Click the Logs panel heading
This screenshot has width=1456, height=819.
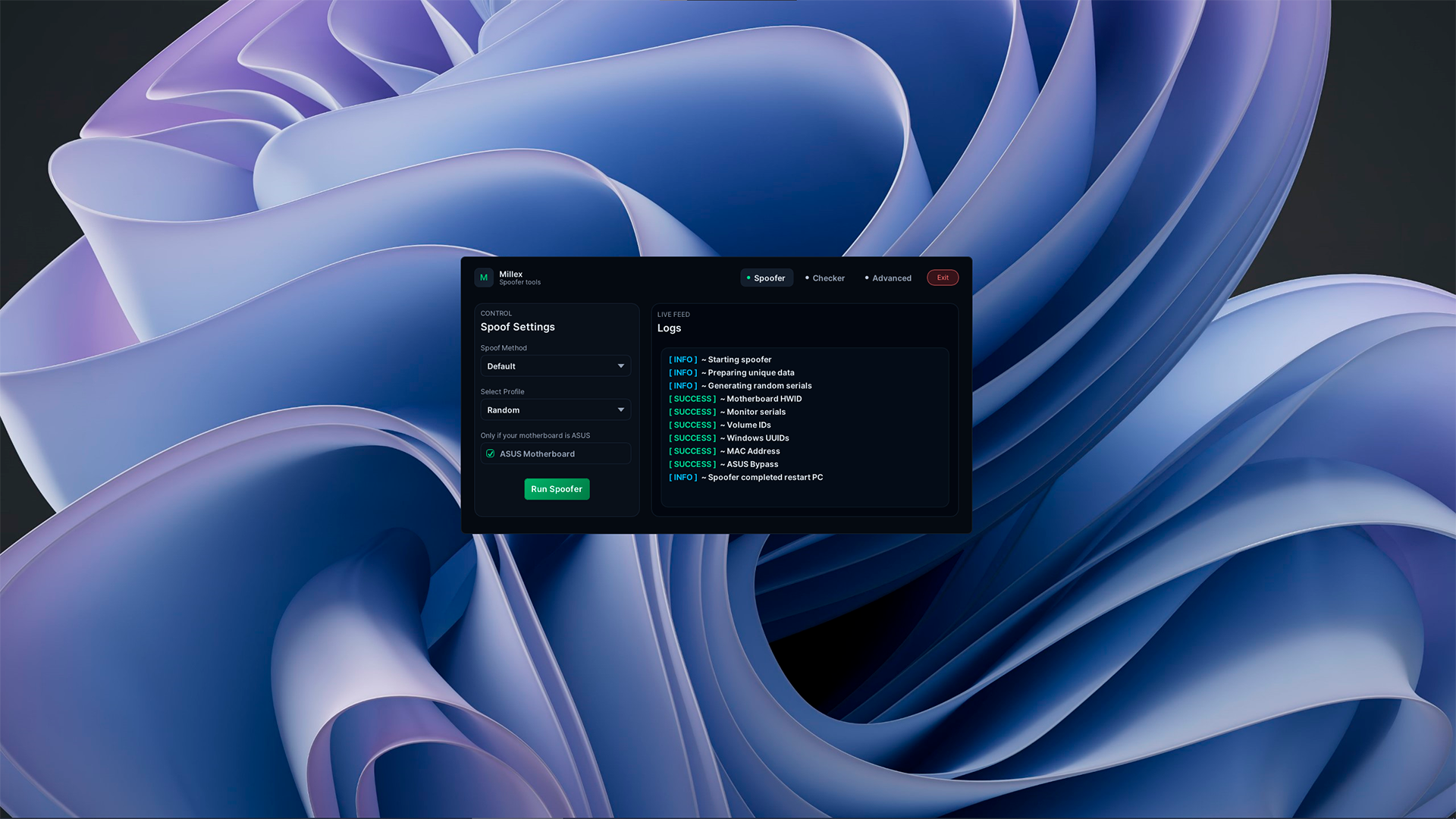(669, 328)
